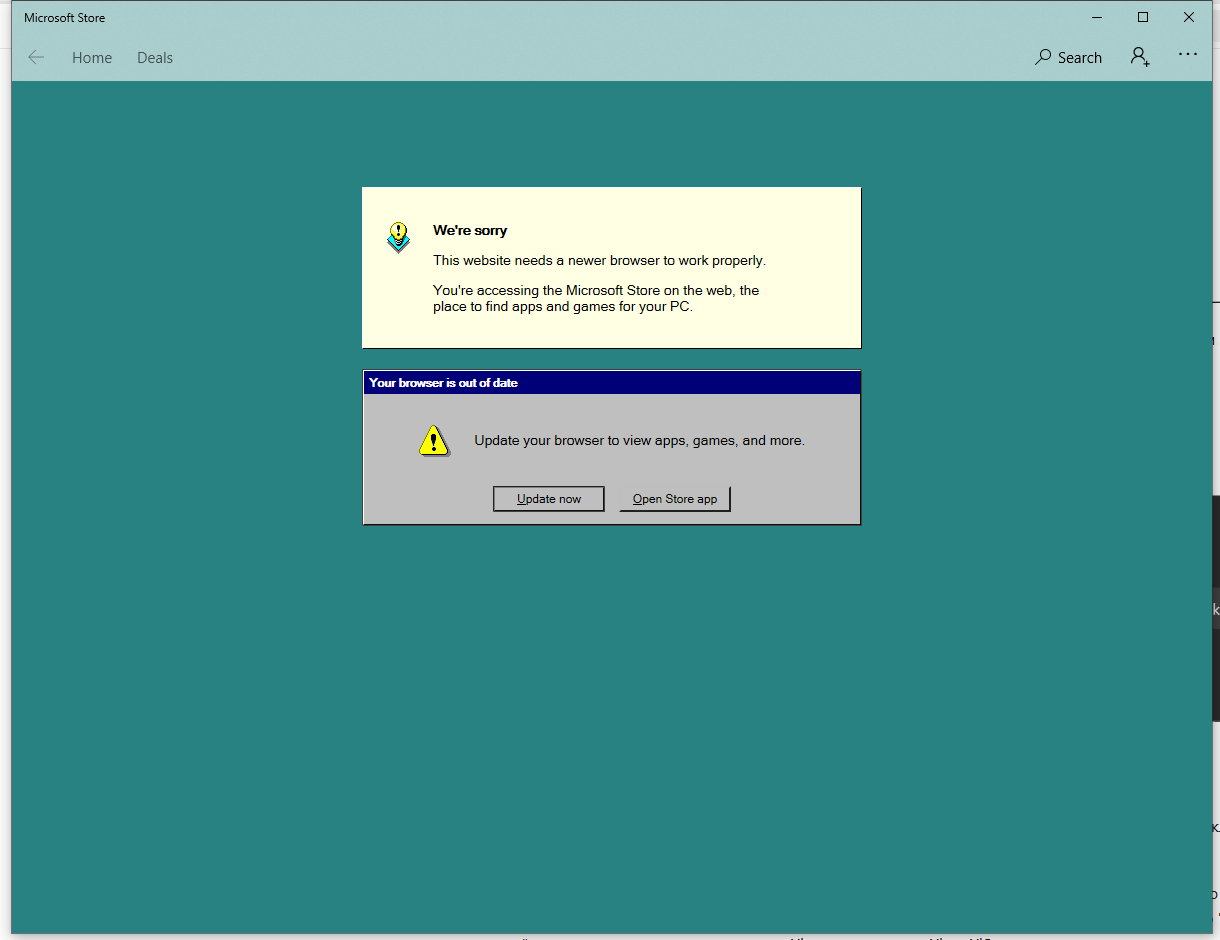
Task: Click the Microsoft Store window title text
Action: click(x=65, y=18)
